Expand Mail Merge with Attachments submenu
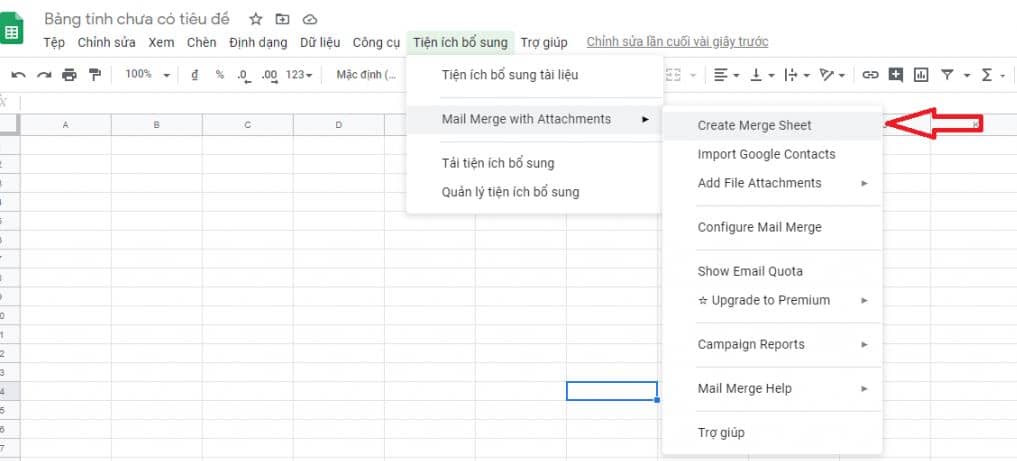 (534, 119)
